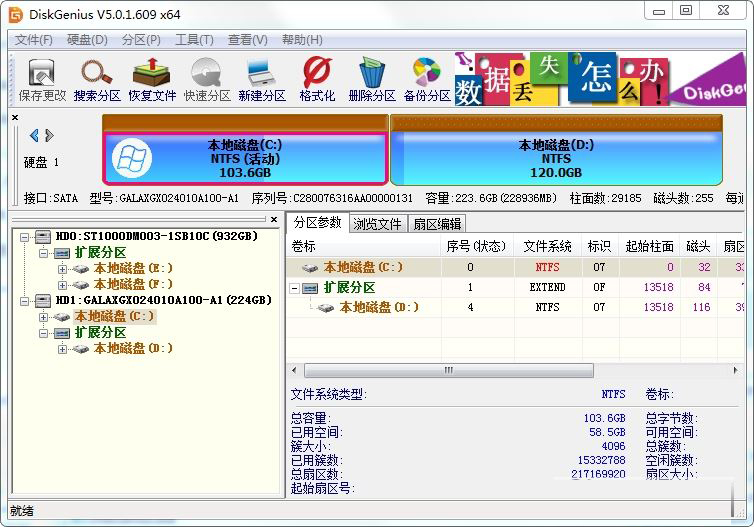Click the 文件系统 column header
The height and width of the screenshot is (527, 754).
547,246
